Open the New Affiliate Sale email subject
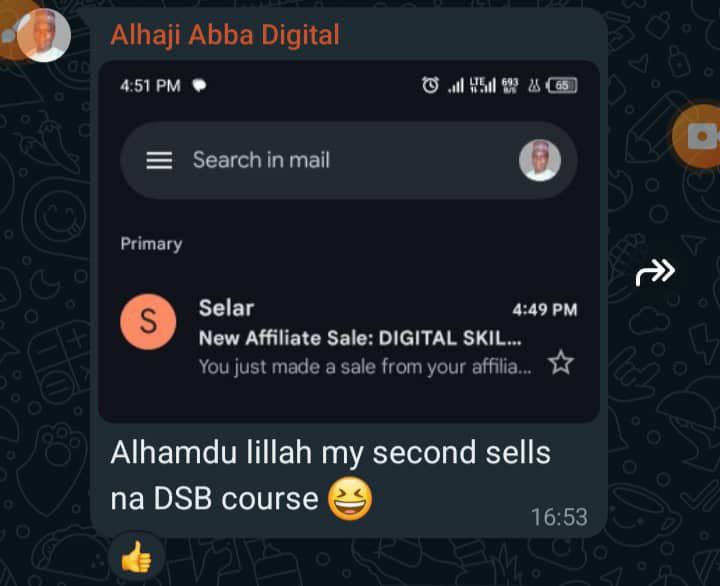 (x=360, y=338)
